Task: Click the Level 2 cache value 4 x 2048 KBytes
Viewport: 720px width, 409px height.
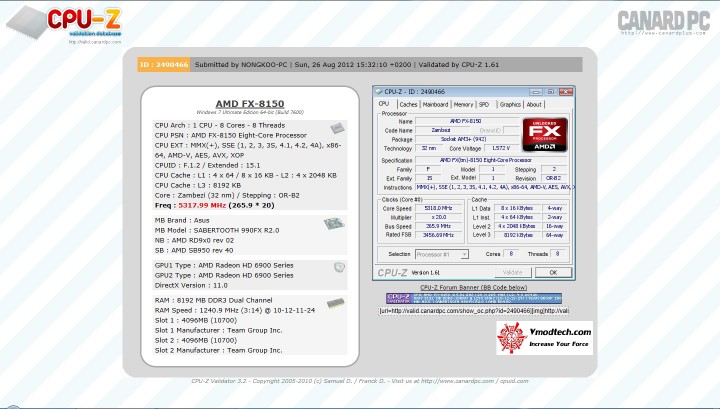Action: click(517, 226)
